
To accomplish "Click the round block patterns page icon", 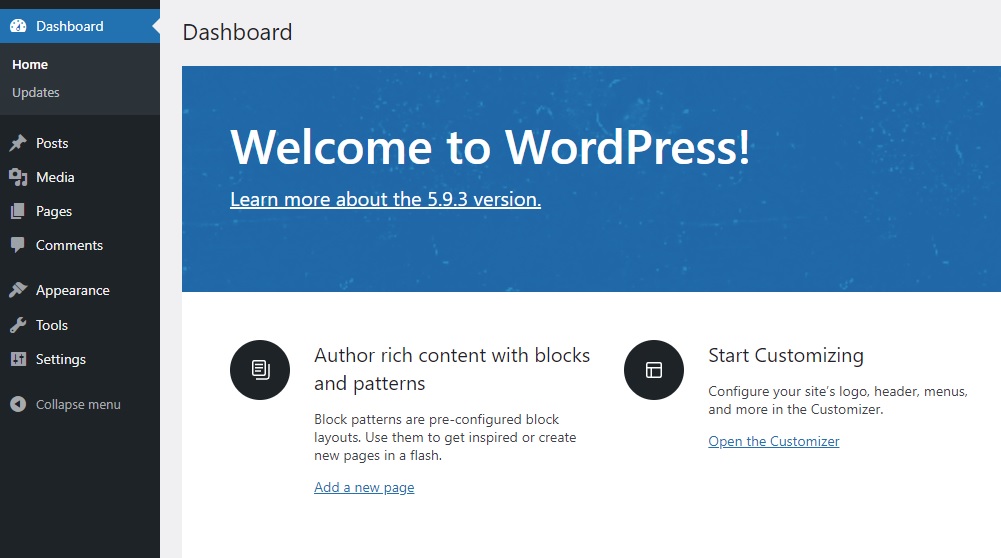I will coord(260,370).
